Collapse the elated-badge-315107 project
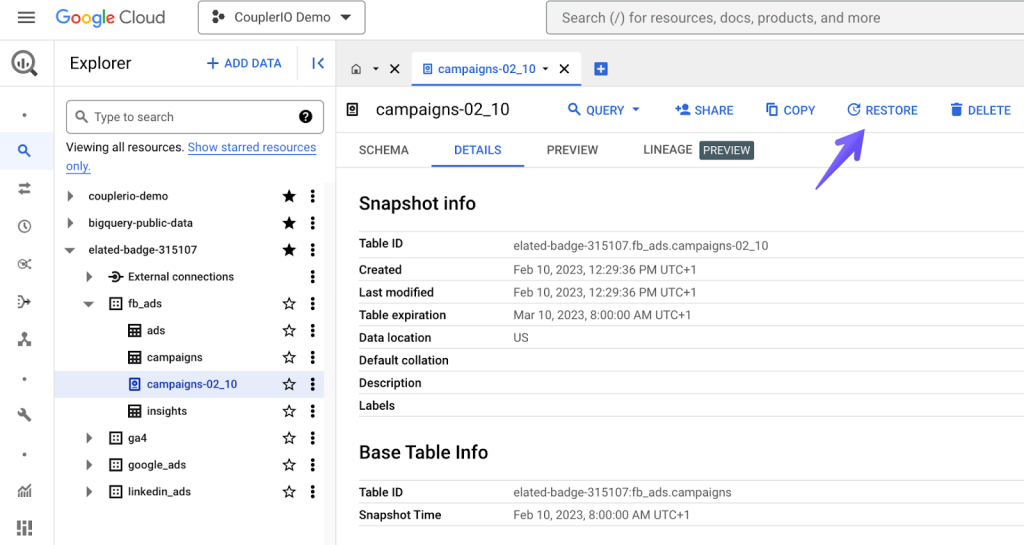 (71, 250)
